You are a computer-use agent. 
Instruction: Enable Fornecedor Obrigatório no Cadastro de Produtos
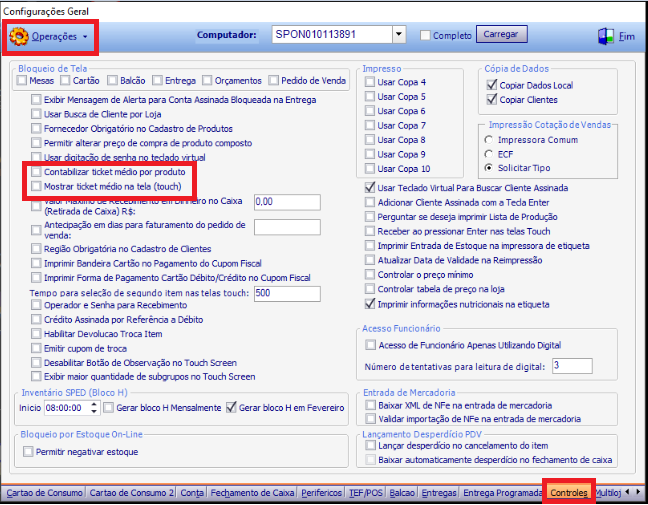tap(36, 128)
